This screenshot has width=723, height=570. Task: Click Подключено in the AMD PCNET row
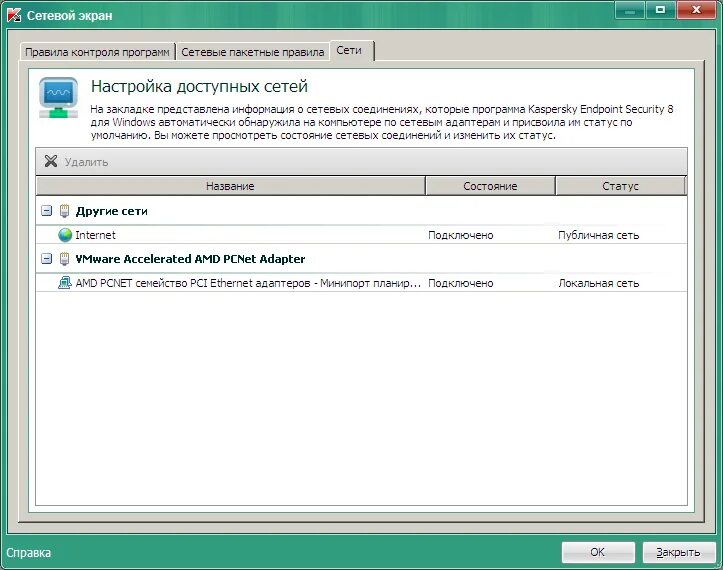(x=461, y=283)
